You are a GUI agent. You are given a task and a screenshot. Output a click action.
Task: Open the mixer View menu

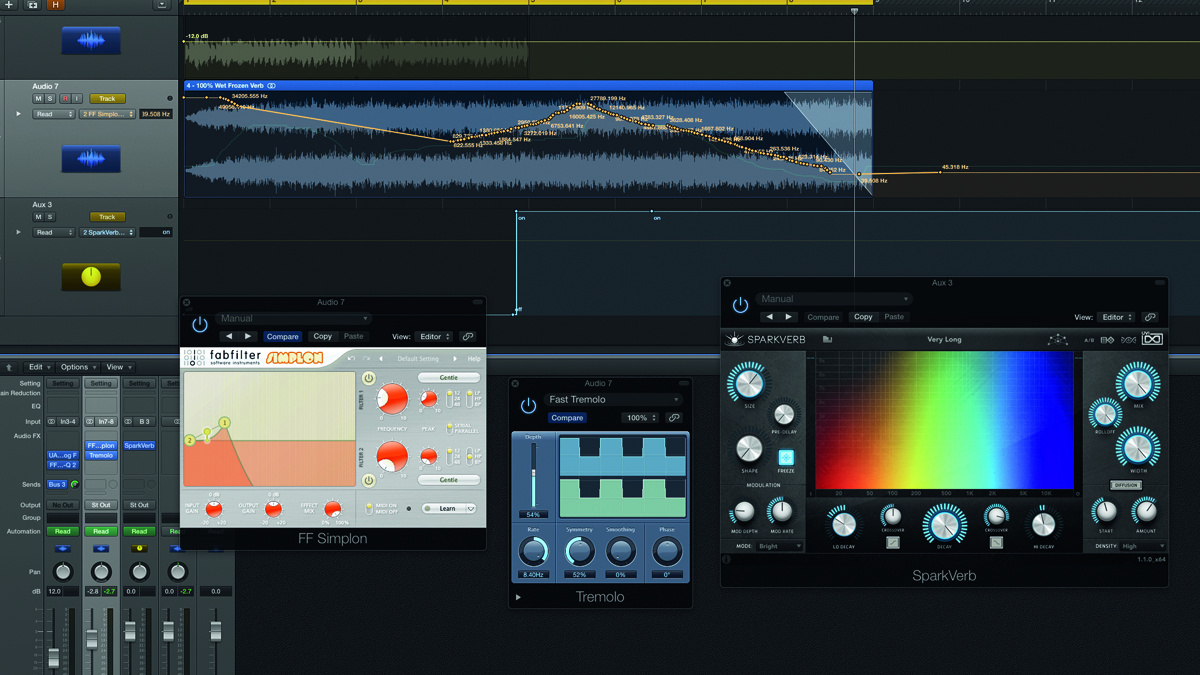pyautogui.click(x=118, y=367)
